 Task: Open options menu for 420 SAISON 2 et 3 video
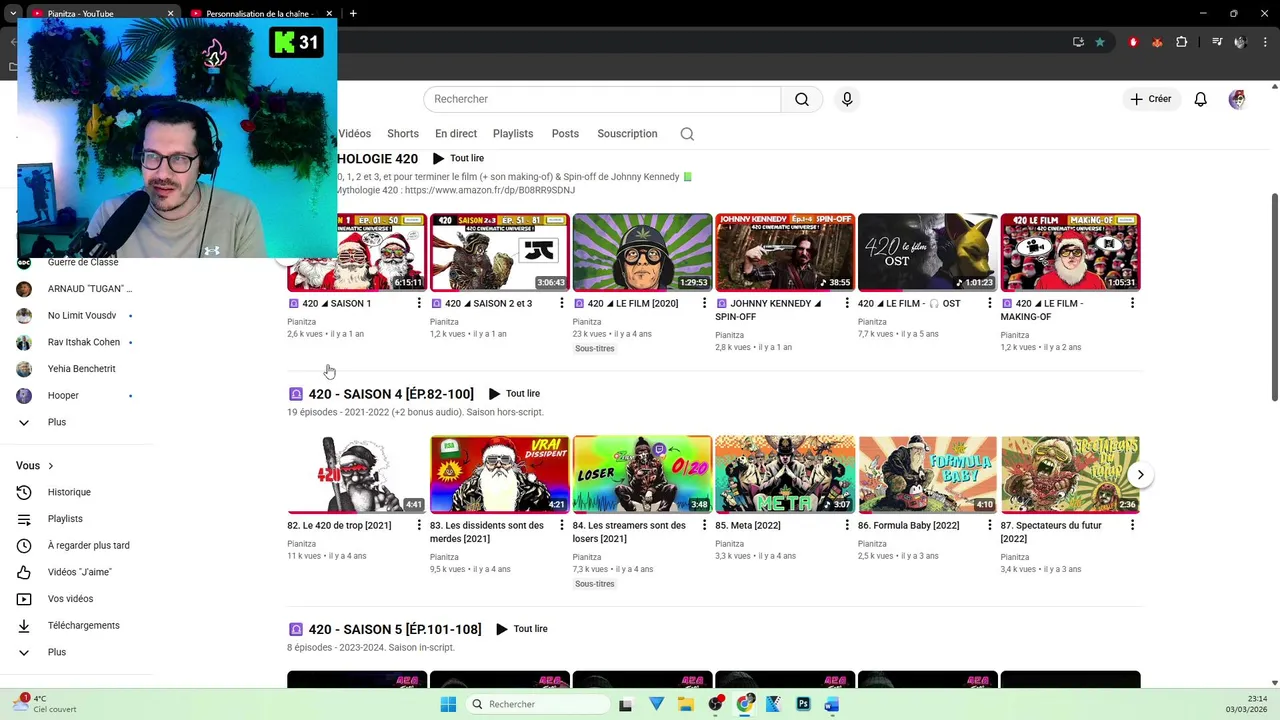click(561, 304)
